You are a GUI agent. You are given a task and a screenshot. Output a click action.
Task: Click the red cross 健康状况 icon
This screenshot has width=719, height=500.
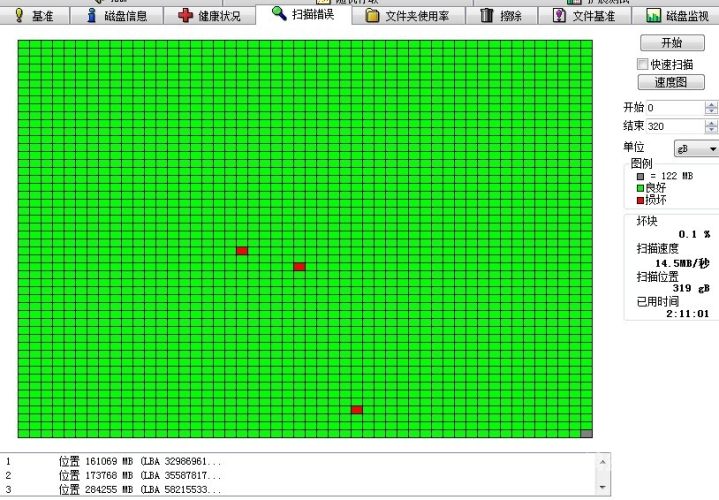pyautogui.click(x=185, y=16)
